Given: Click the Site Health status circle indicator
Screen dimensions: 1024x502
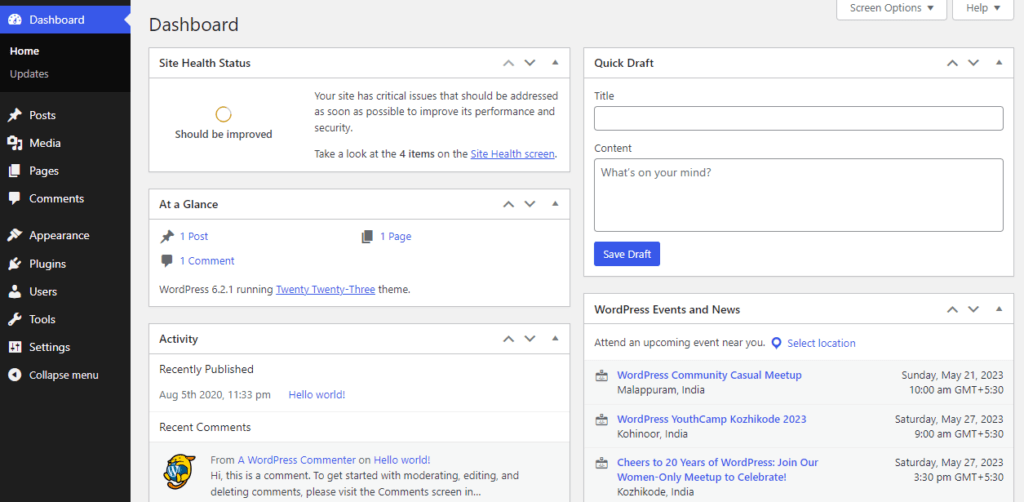Looking at the screenshot, I should 223,115.
